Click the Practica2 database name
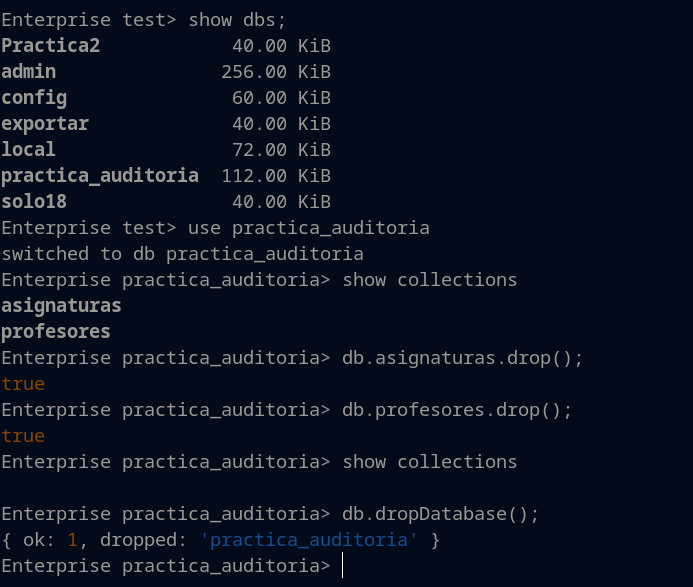The width and height of the screenshot is (693, 587). [50, 46]
